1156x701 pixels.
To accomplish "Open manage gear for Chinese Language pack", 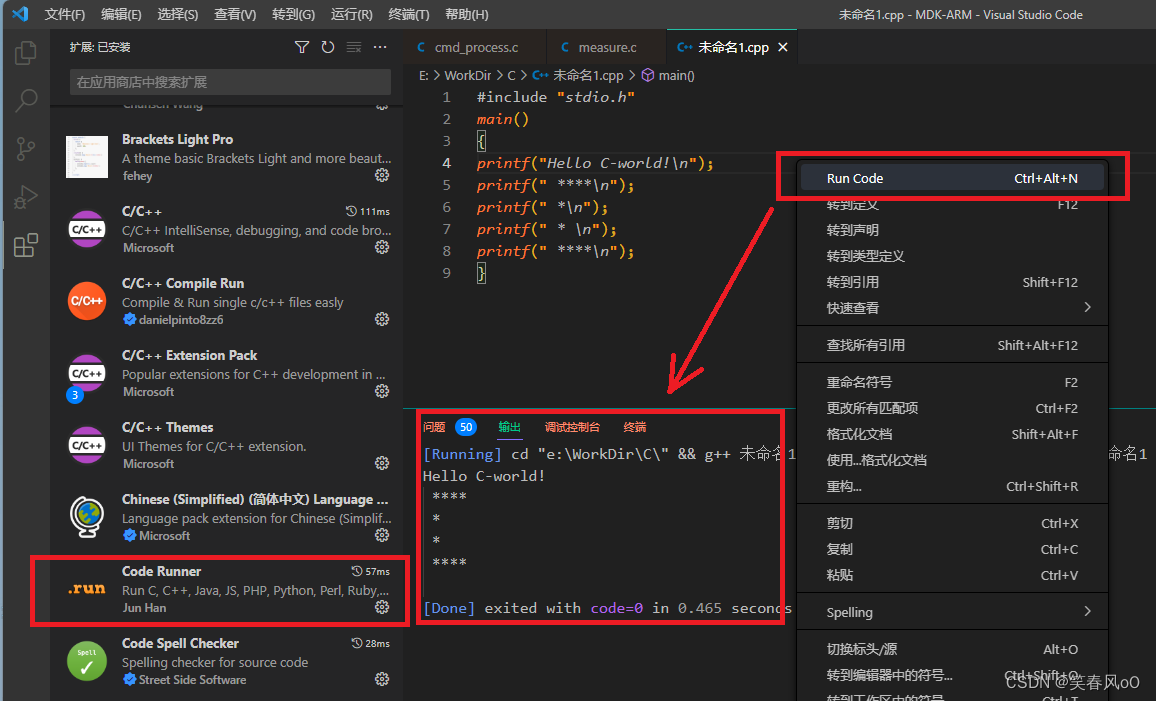I will coord(382,534).
